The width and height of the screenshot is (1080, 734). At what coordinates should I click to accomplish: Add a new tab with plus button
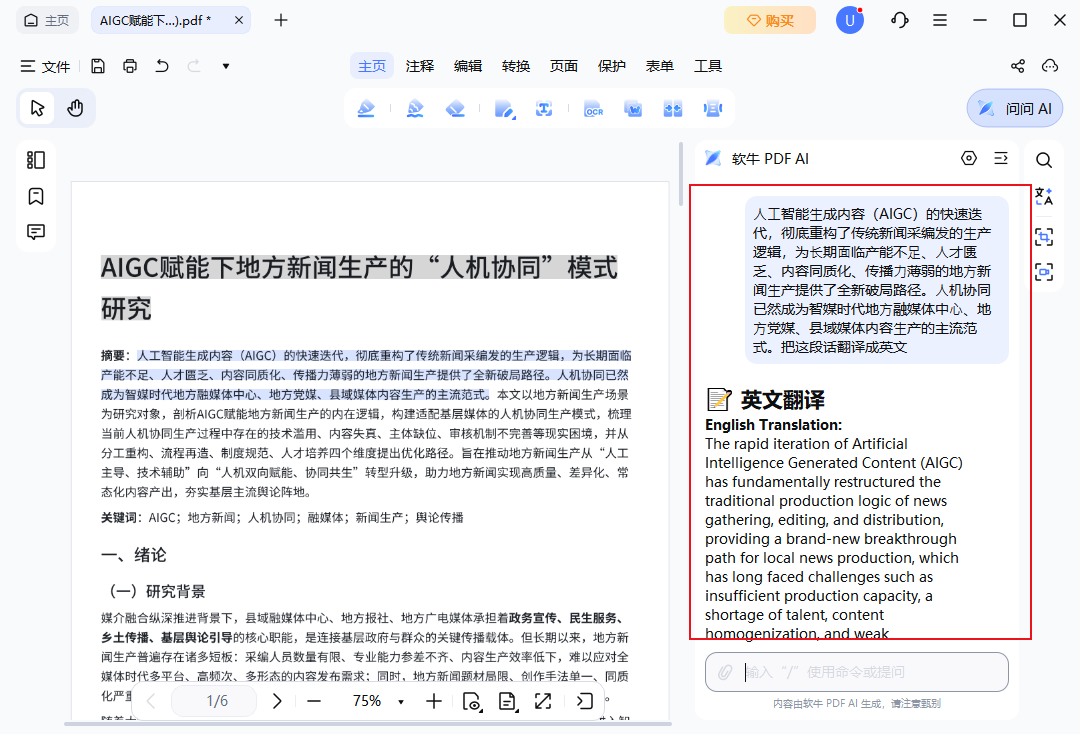click(280, 20)
